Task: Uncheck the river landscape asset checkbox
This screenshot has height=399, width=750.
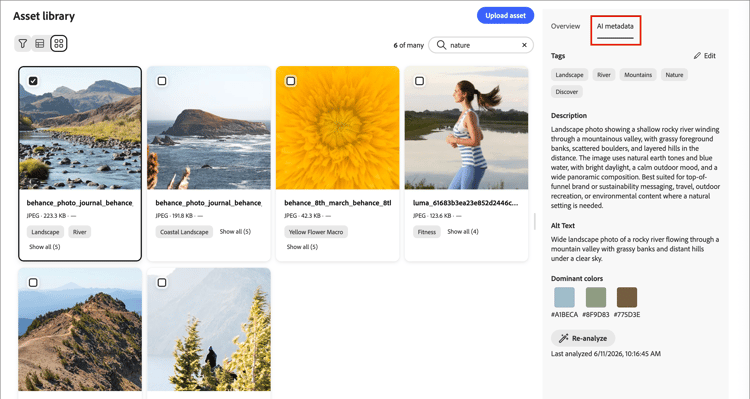Action: 33,81
